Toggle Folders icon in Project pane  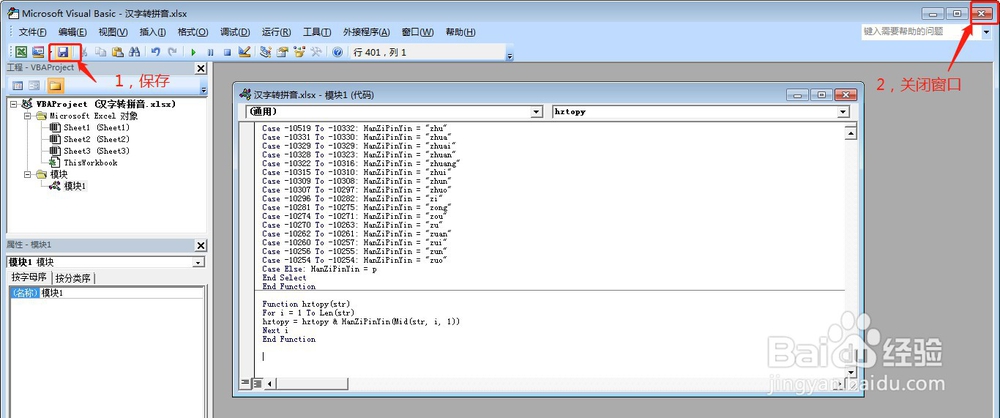[x=55, y=86]
